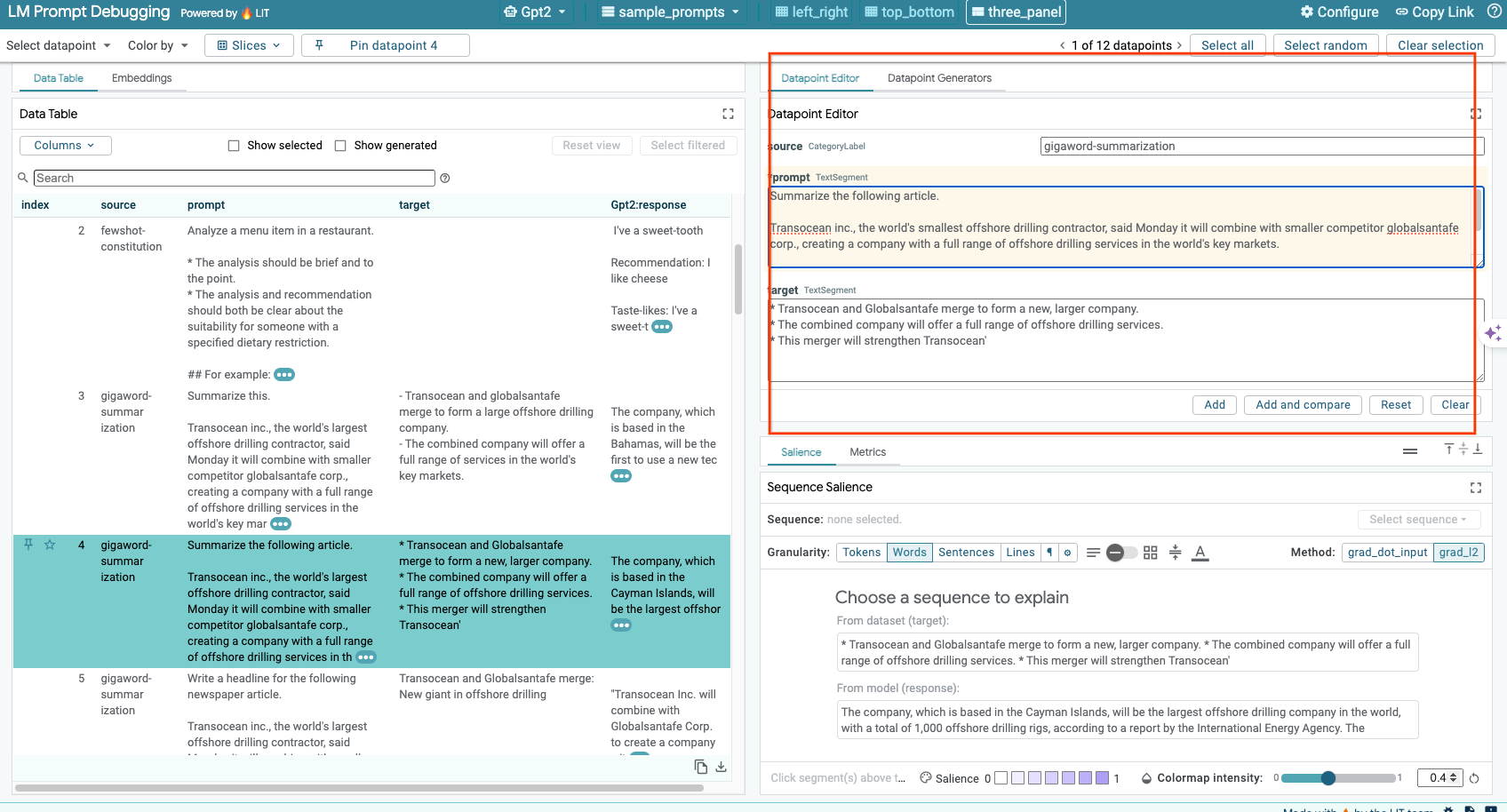Enable the Show selected checkbox
This screenshot has width=1507, height=812.
click(234, 146)
